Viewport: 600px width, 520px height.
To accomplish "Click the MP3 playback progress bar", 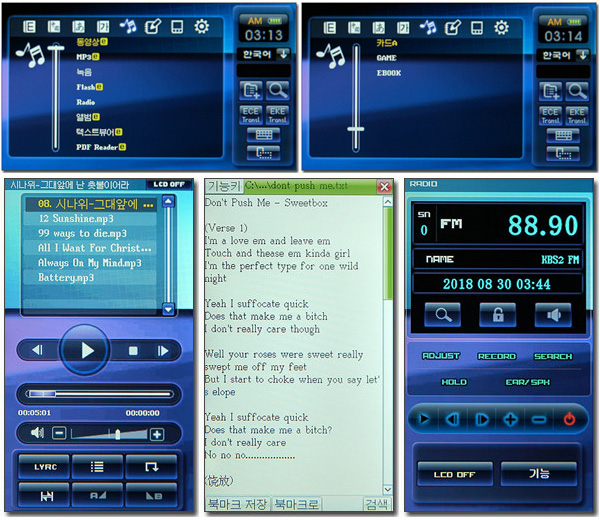I will pos(99,394).
